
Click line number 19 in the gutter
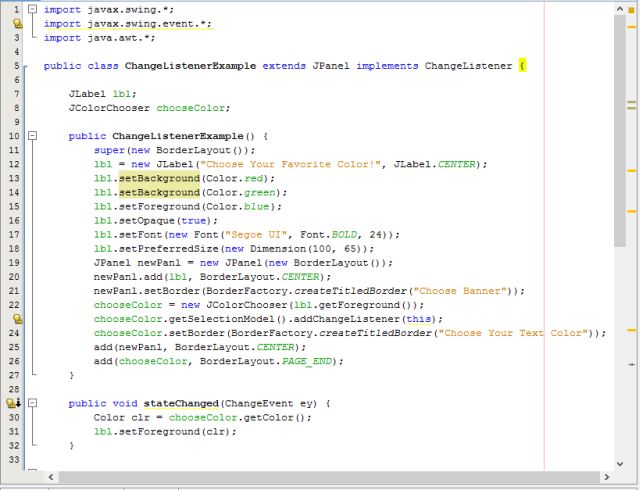pyautogui.click(x=14, y=263)
